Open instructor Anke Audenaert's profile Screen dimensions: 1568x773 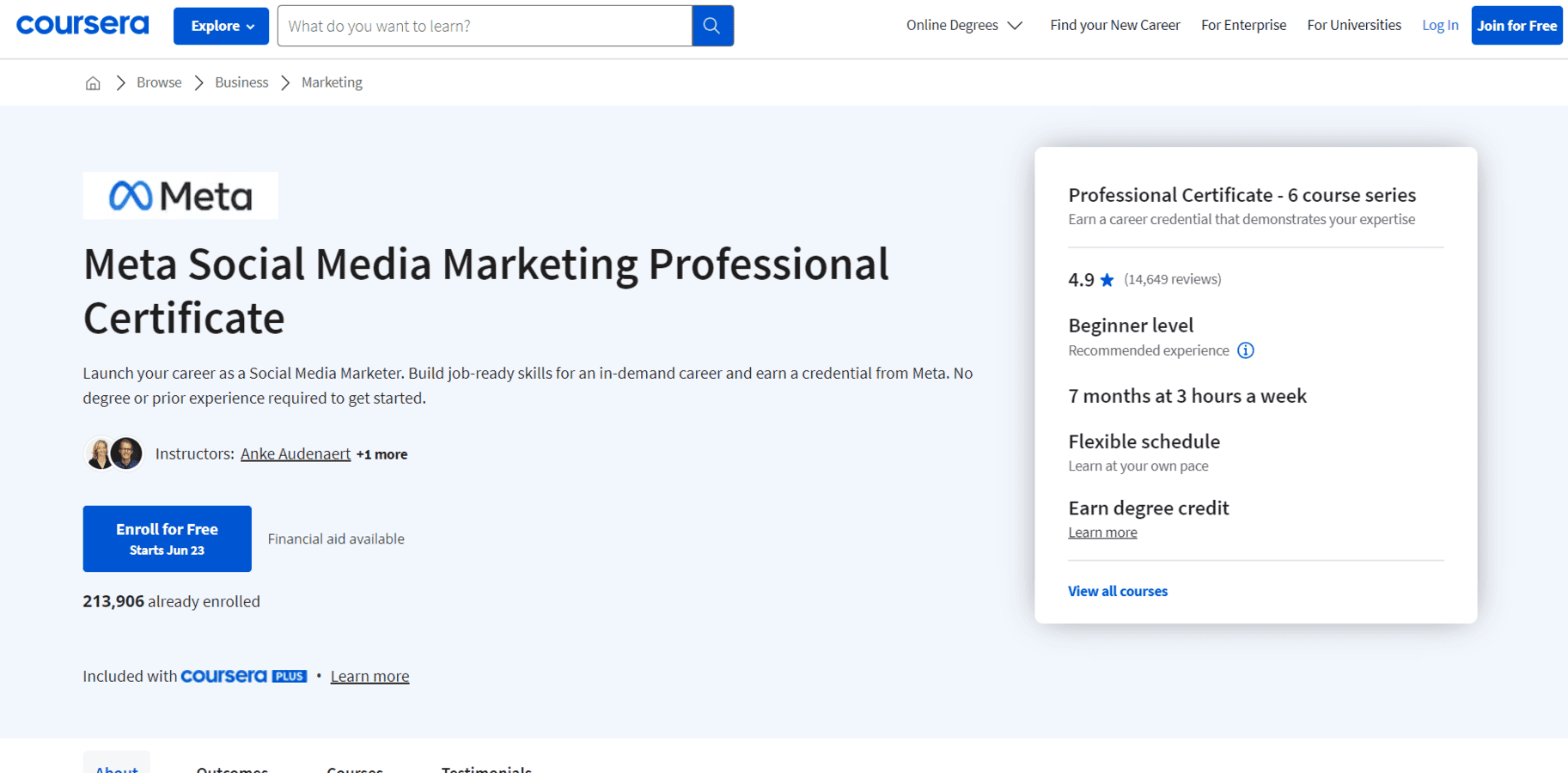(295, 453)
